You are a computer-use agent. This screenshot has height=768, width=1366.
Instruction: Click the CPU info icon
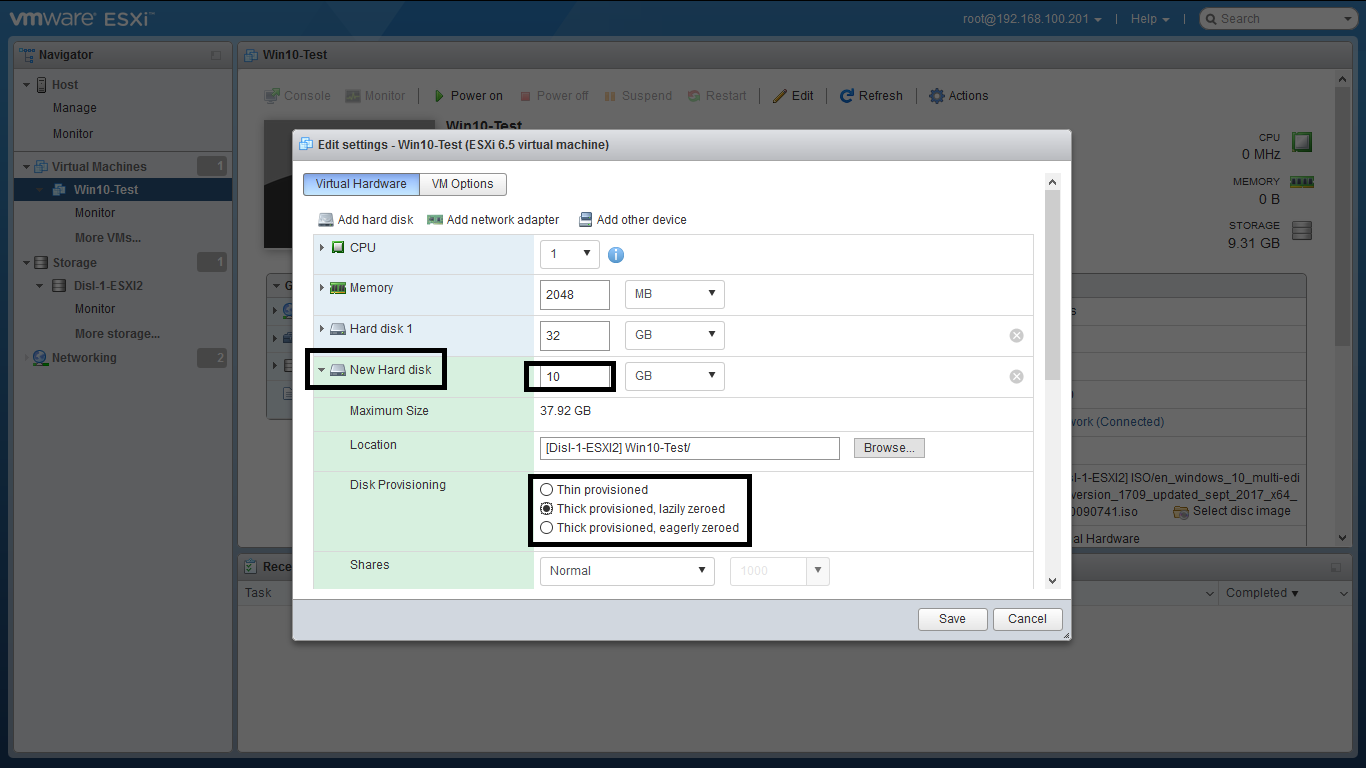(616, 255)
